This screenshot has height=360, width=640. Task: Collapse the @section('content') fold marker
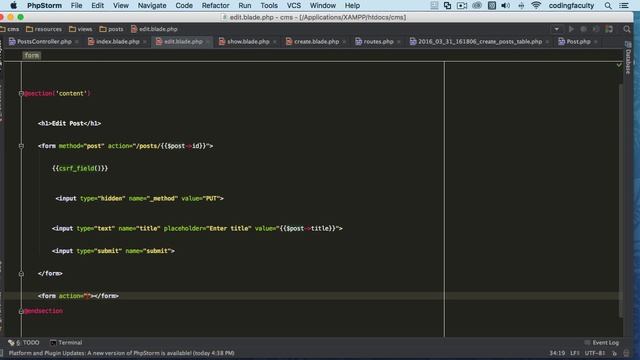[21, 93]
